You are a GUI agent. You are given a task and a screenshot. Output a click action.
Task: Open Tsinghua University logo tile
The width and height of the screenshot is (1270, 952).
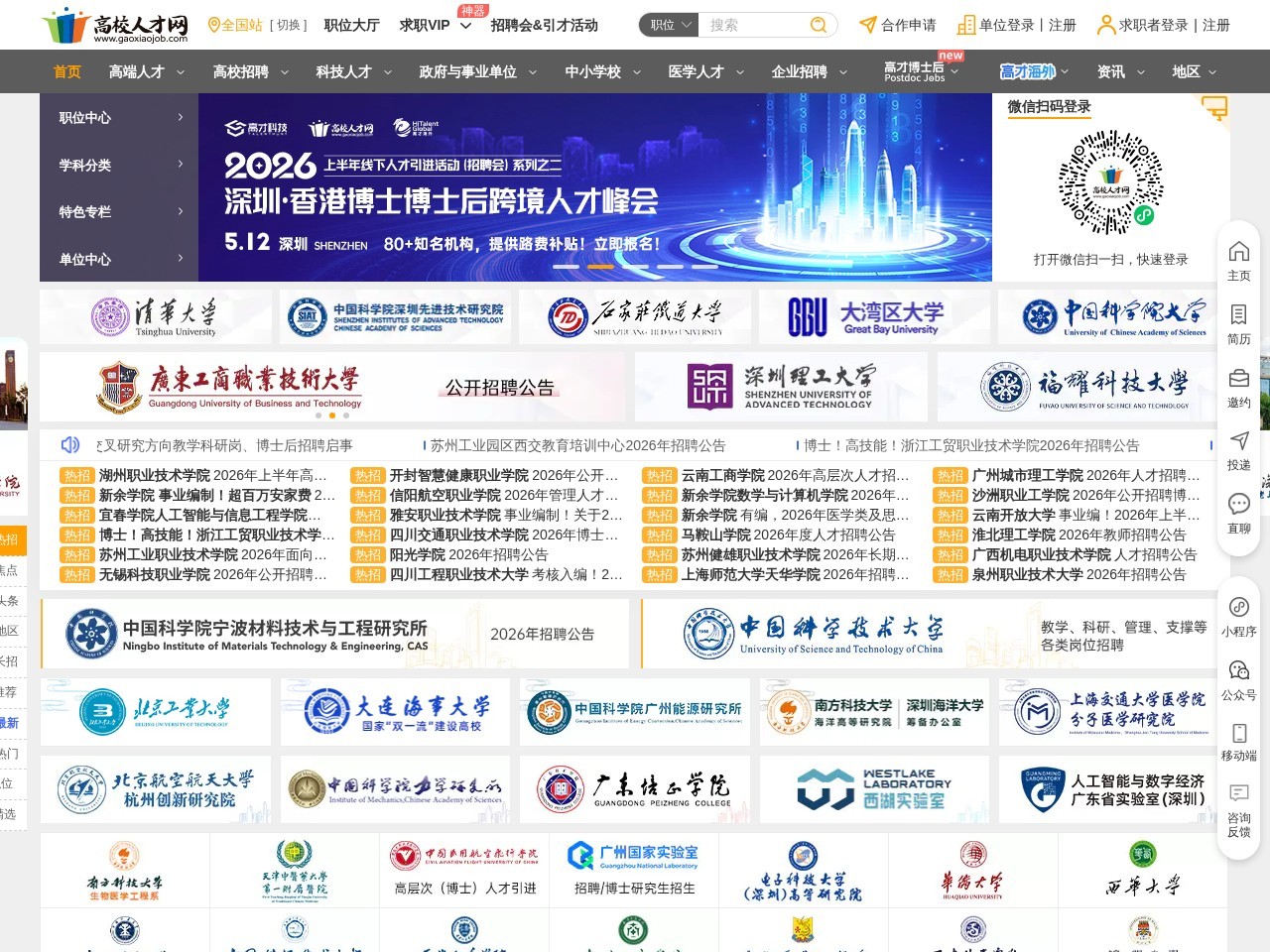156,317
